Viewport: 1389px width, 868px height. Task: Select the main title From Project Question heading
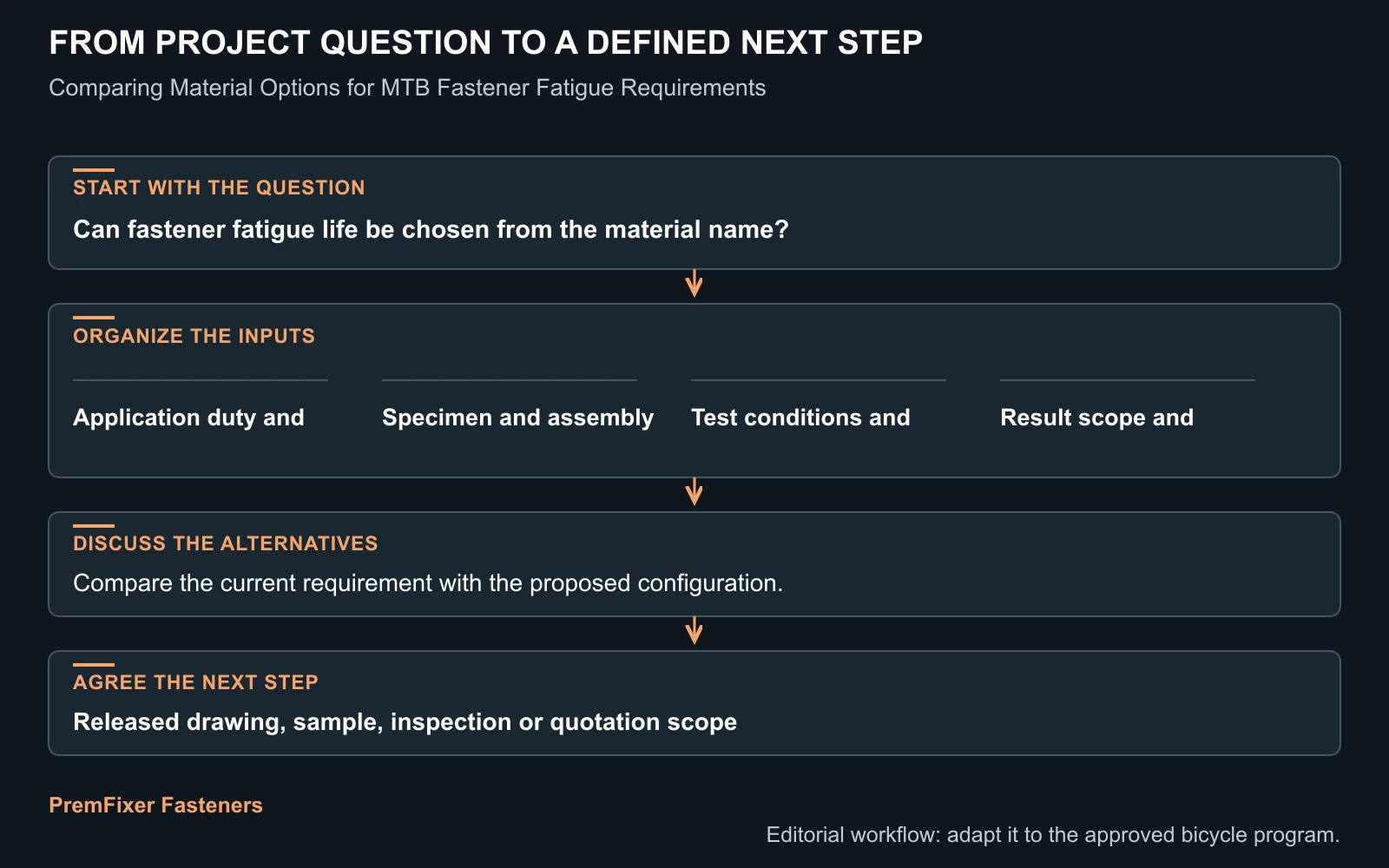pos(485,43)
